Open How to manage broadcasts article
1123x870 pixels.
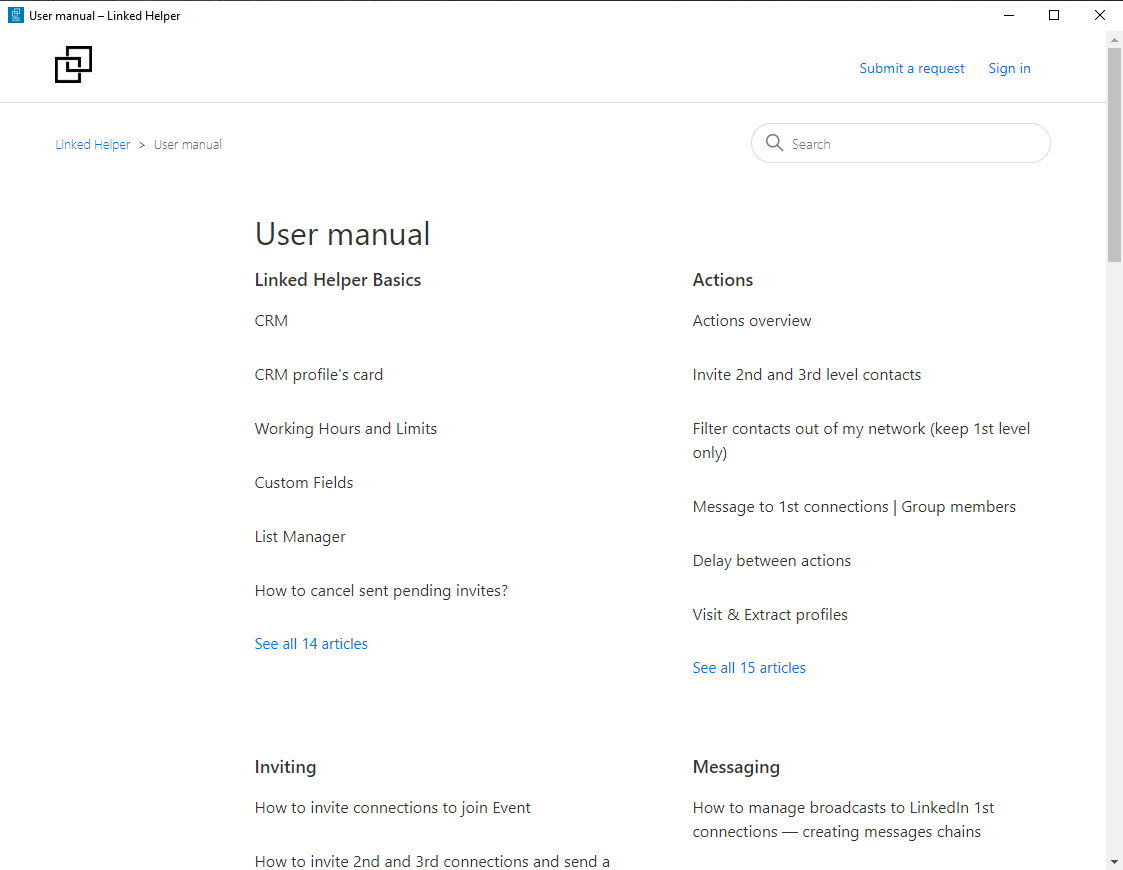click(843, 819)
